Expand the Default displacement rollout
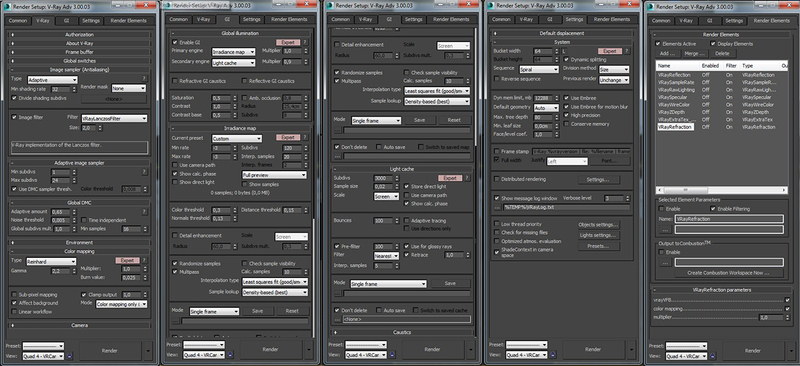The image size is (800, 366). pyautogui.click(x=561, y=33)
